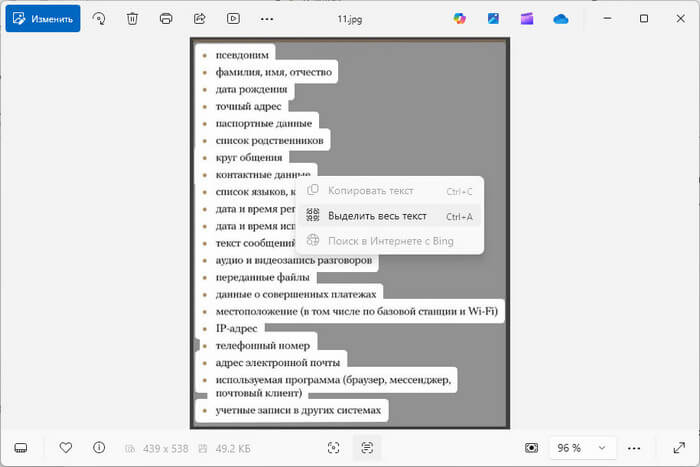Screen dimensions: 700x467
Task: Open the Clipchamp video editor icon
Action: [x=527, y=18]
